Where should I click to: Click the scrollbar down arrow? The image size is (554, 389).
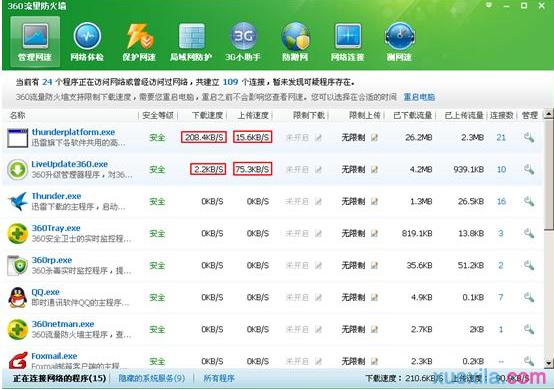point(548,363)
